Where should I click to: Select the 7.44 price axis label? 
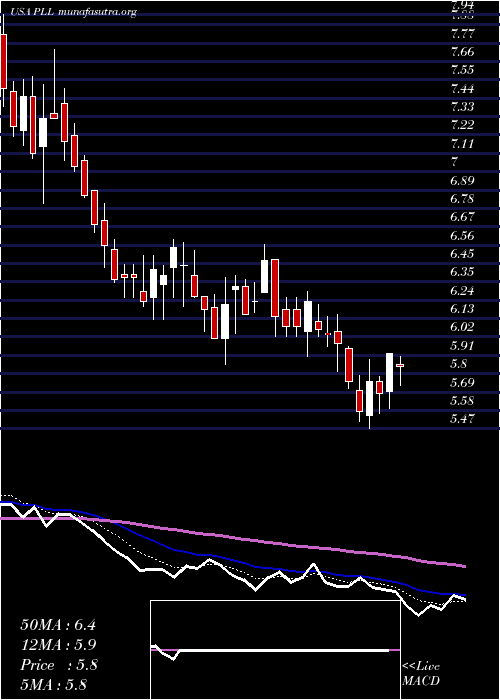click(462, 89)
